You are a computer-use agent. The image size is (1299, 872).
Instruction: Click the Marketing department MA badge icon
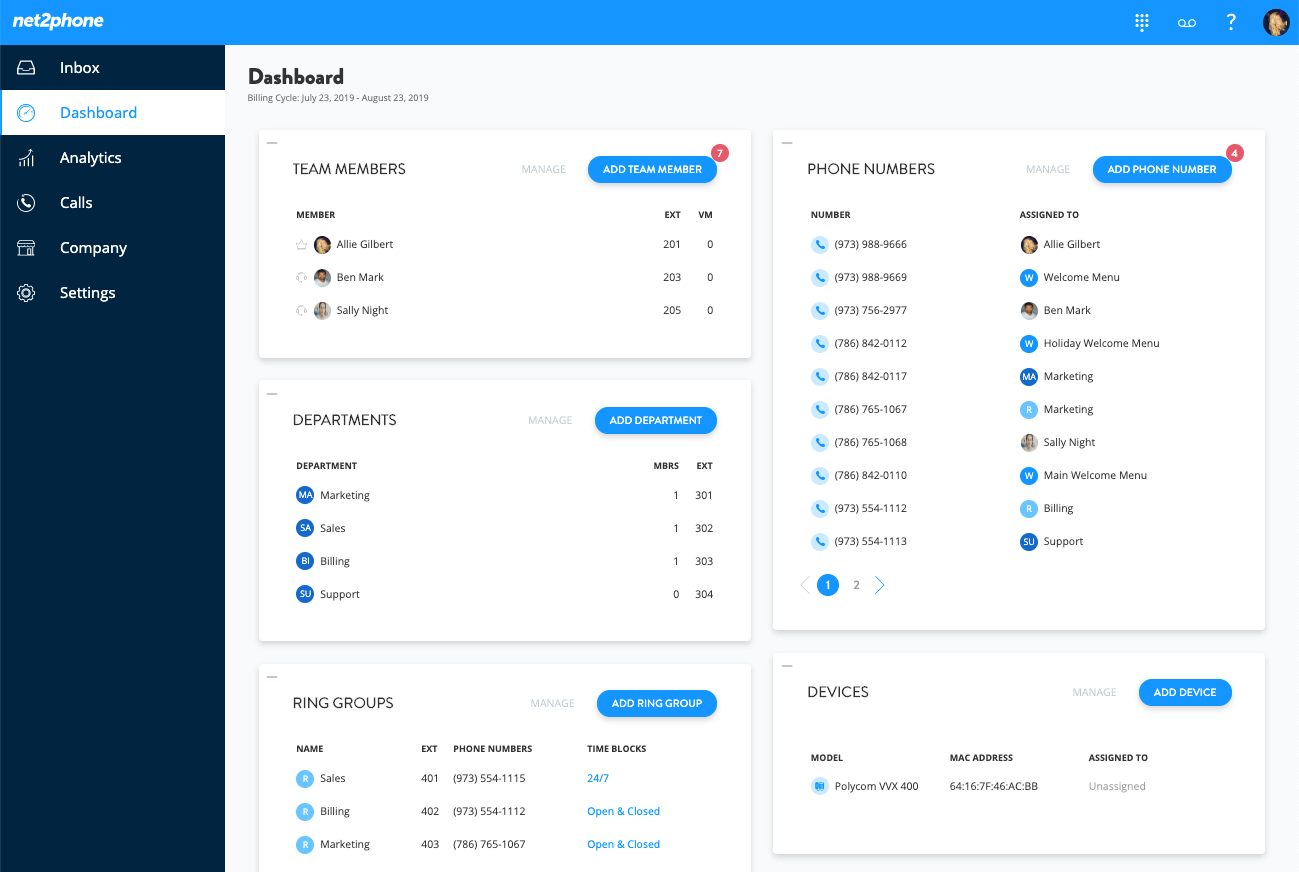[x=305, y=495]
